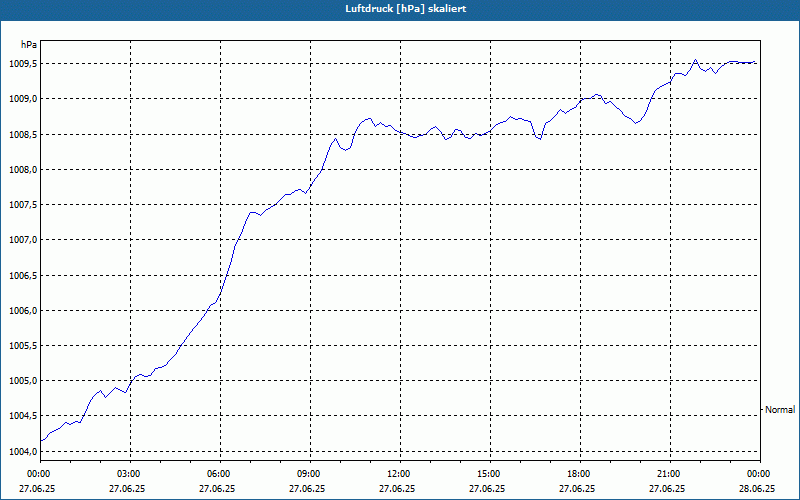Select the 1004,5 axis value

23,416
